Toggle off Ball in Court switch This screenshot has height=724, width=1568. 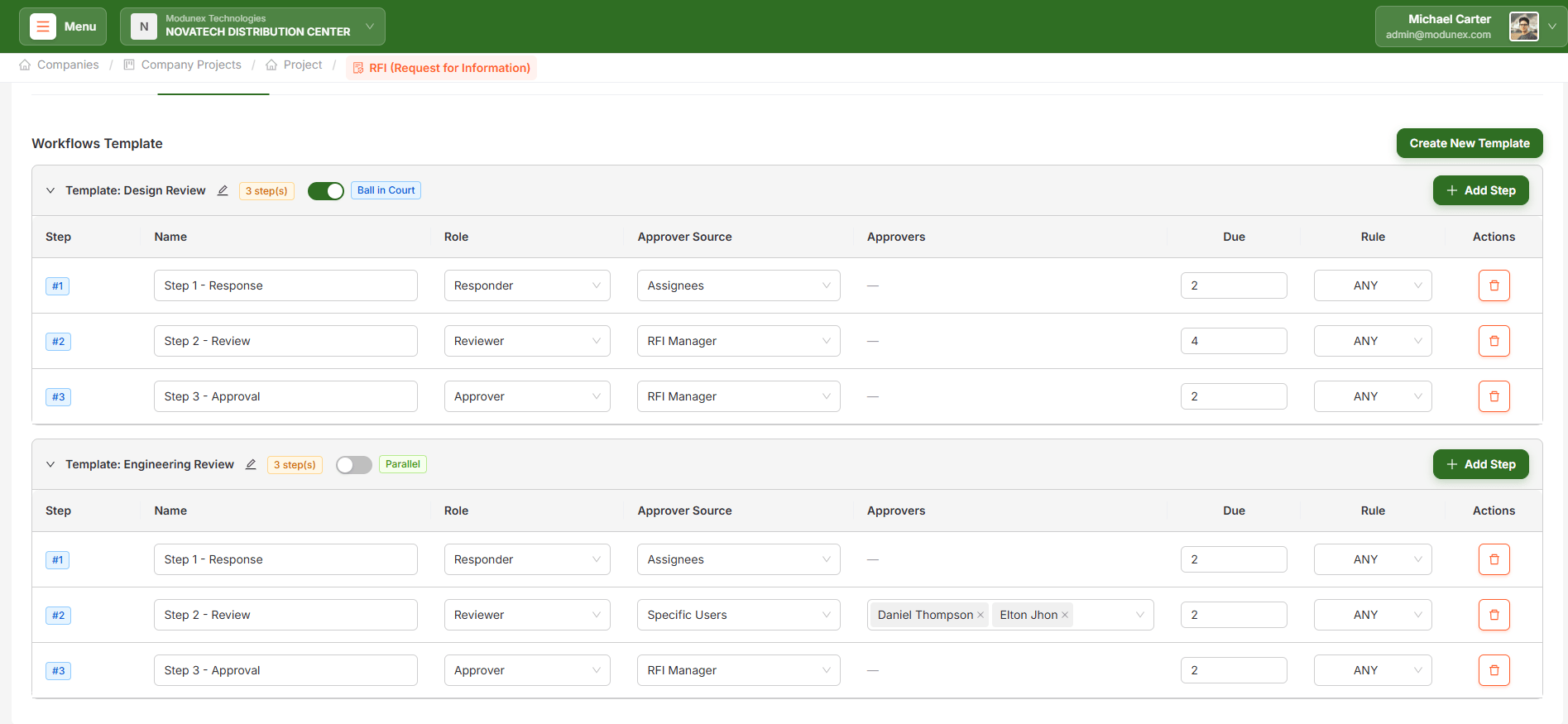click(x=326, y=191)
